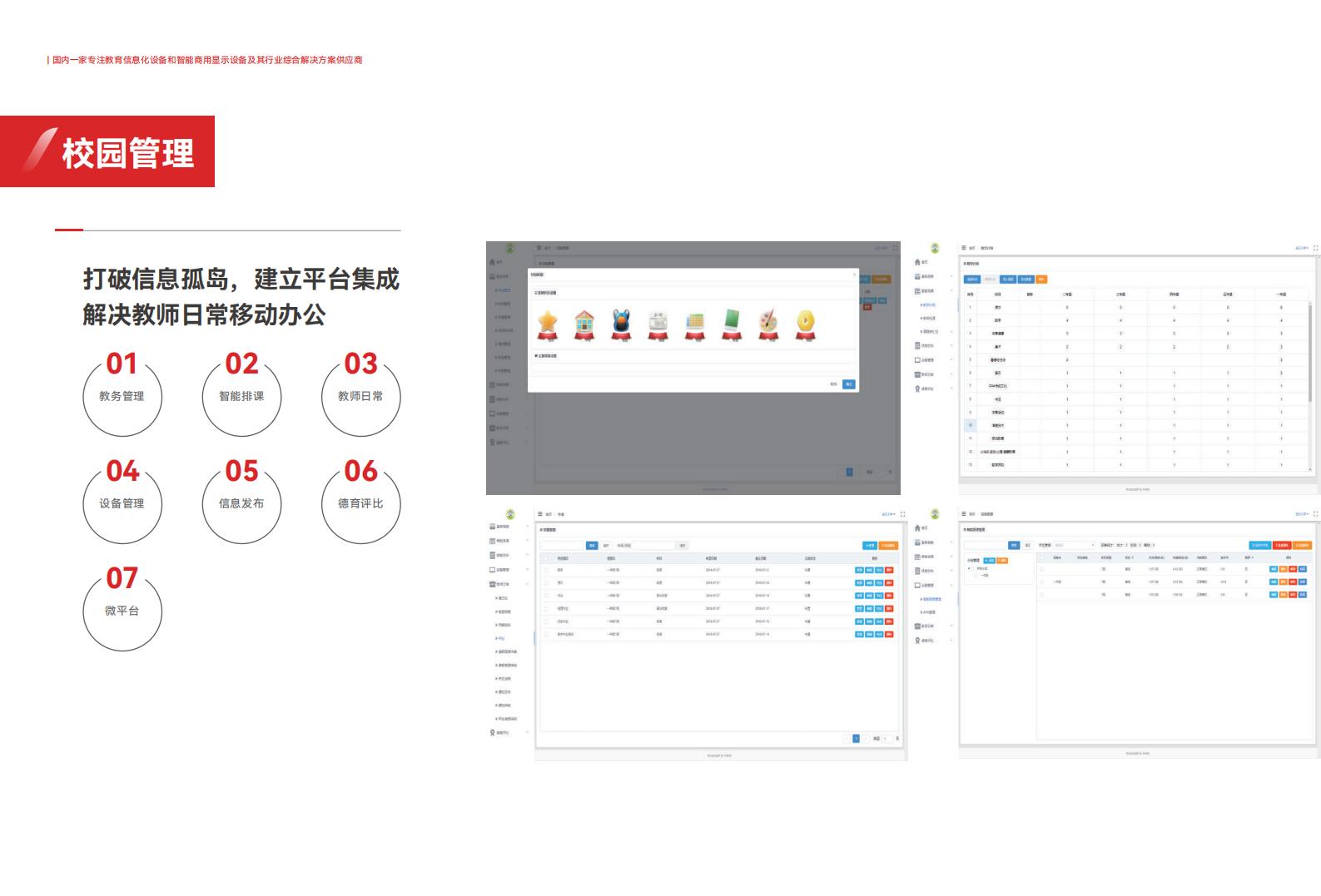Select the newspaper icon in the dialog

[658, 324]
